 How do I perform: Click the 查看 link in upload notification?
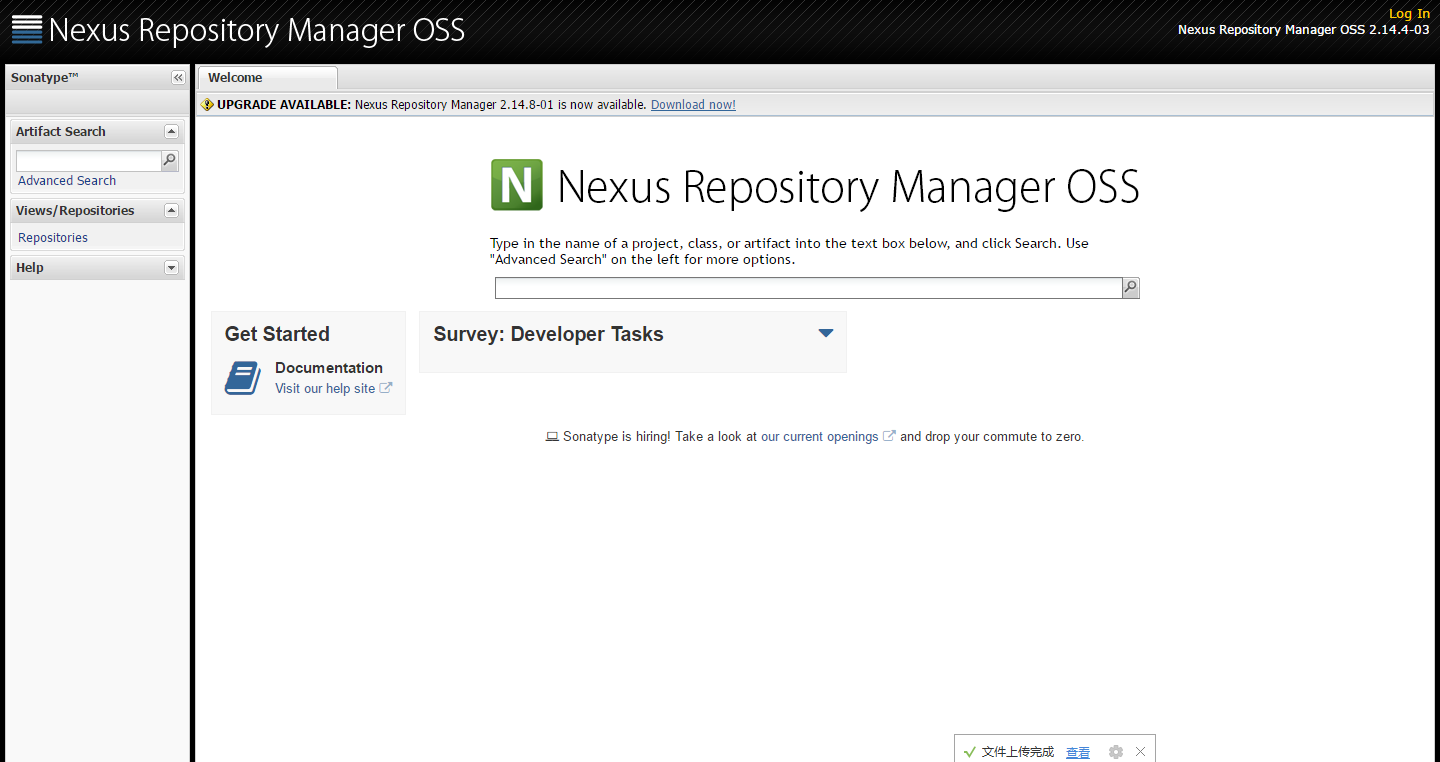pos(1078,752)
